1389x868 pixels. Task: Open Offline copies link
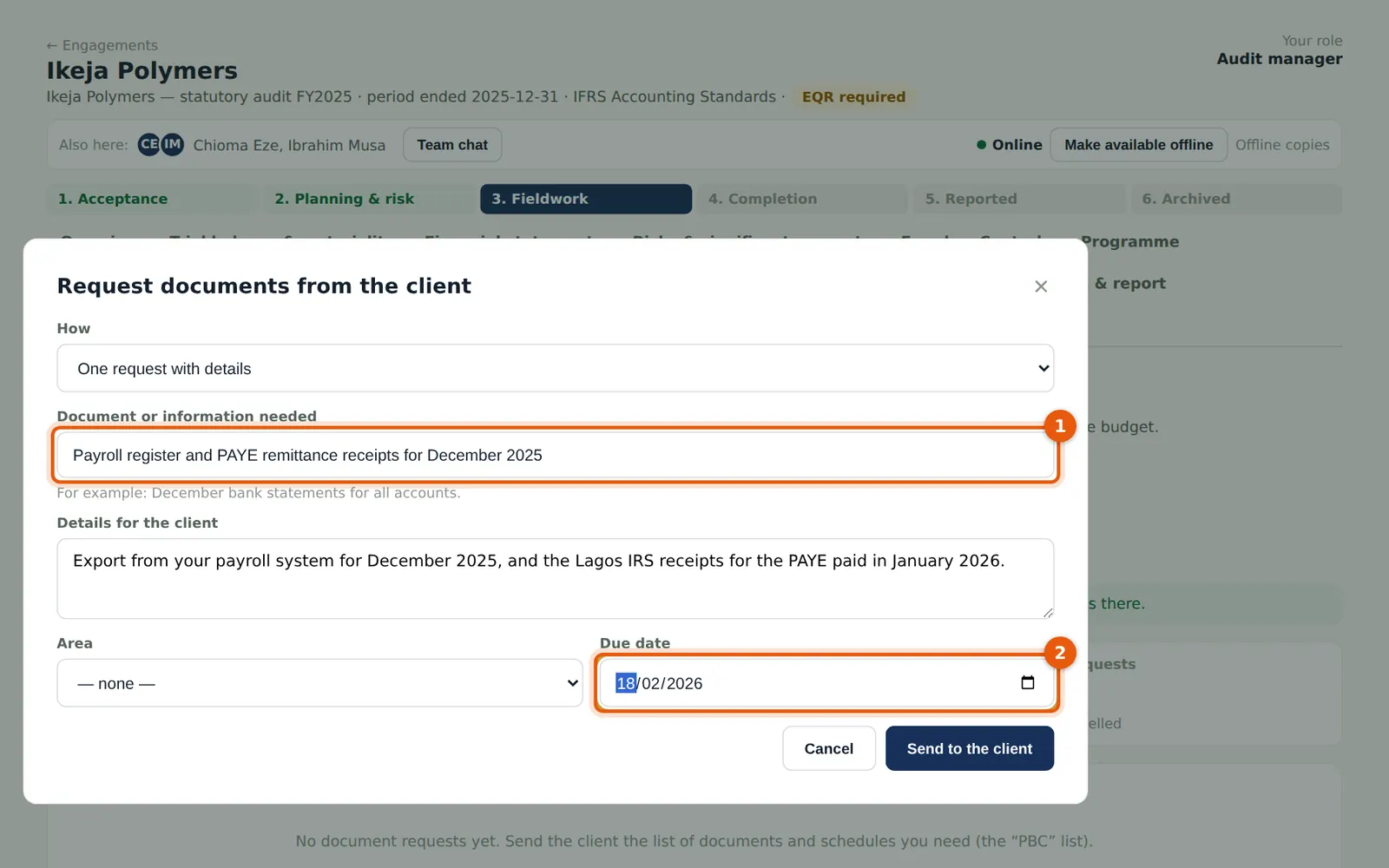(x=1282, y=145)
